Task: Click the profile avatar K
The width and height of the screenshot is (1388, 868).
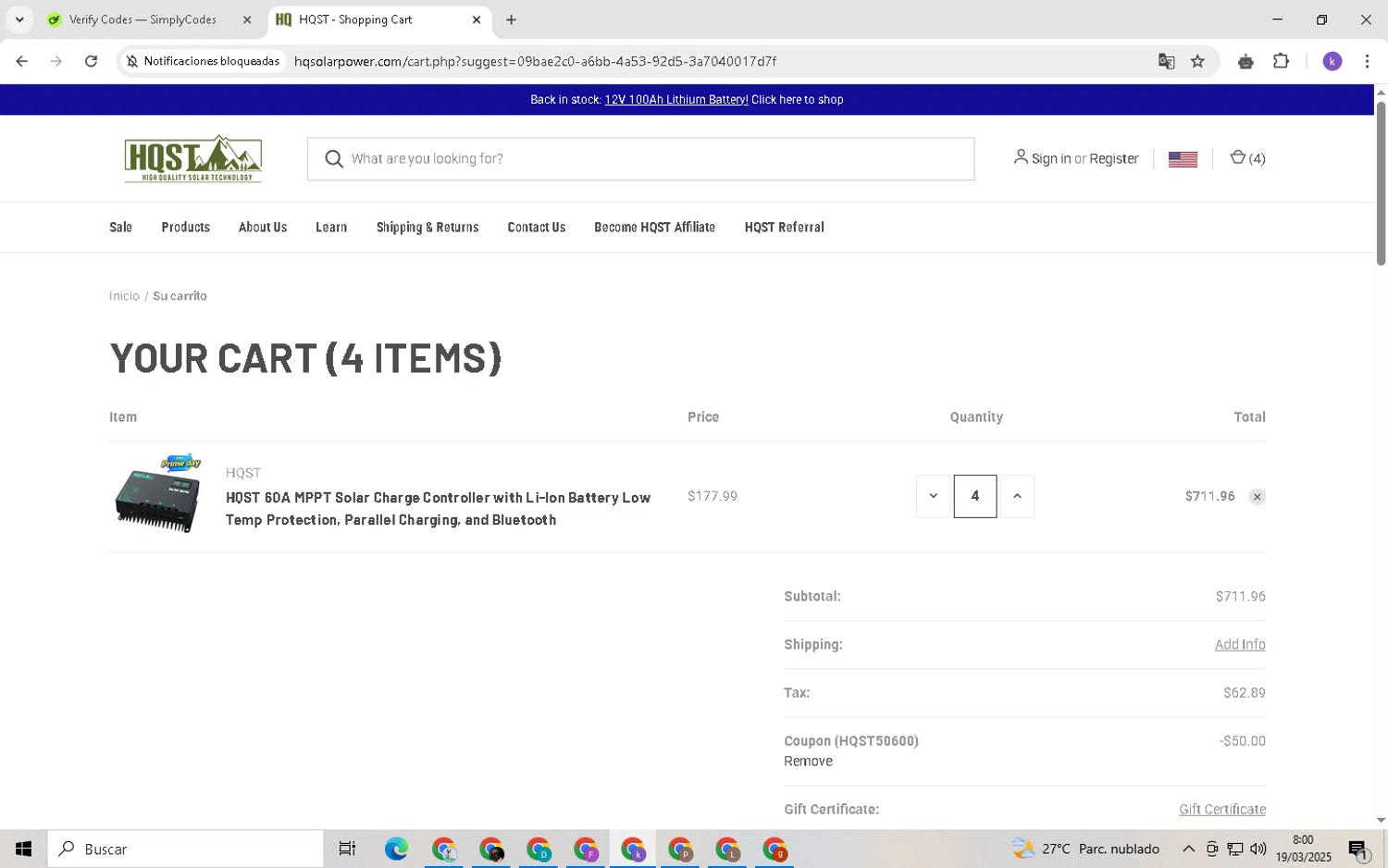Action: pyautogui.click(x=1332, y=61)
